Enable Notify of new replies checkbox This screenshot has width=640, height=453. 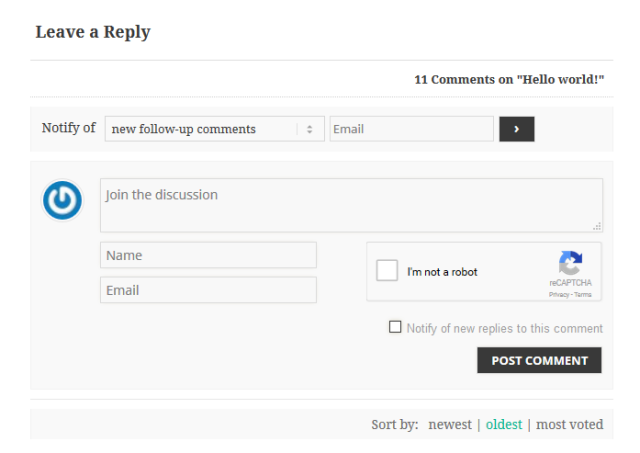[x=395, y=327]
